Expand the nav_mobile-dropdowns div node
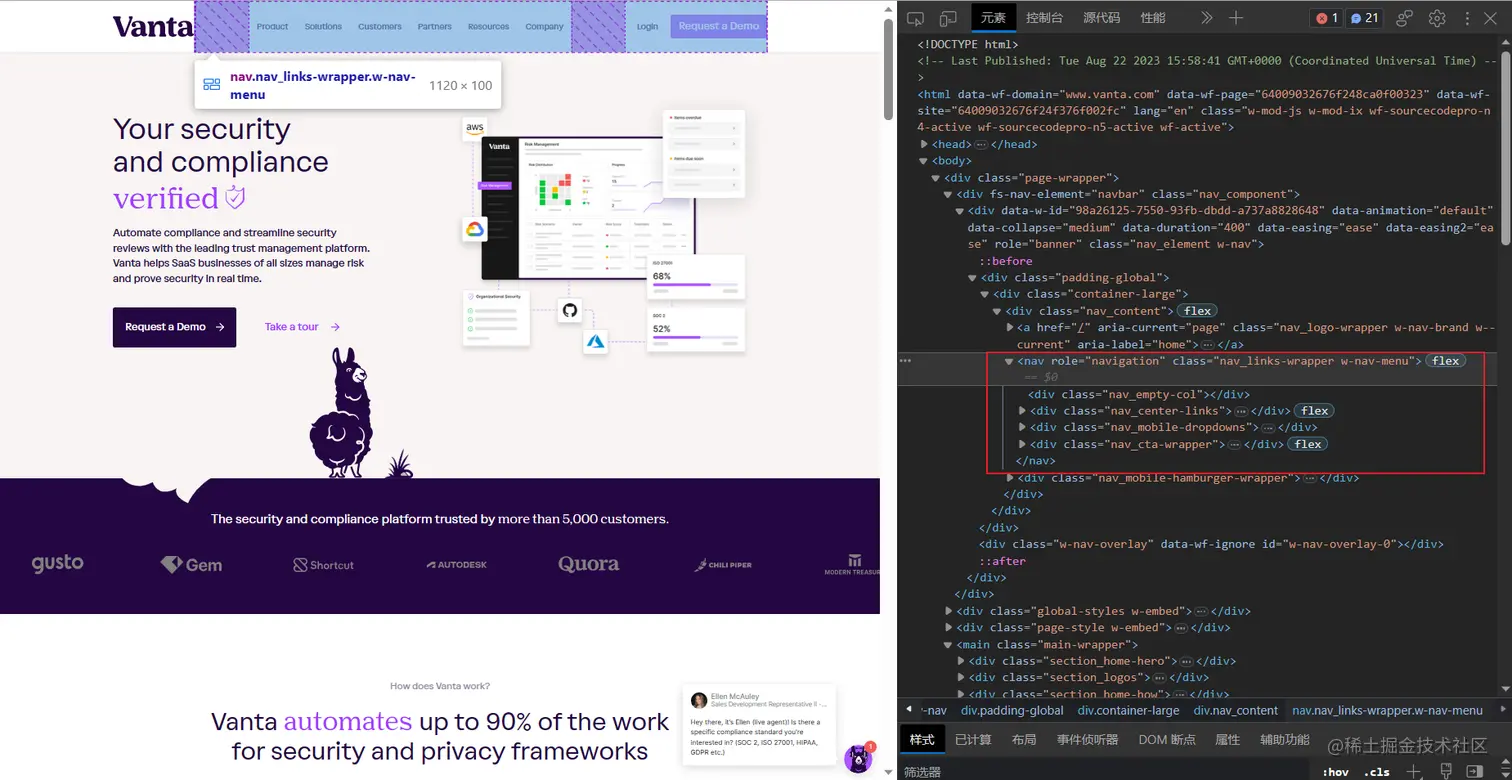Viewport: 1512px width, 780px height. click(x=1022, y=427)
